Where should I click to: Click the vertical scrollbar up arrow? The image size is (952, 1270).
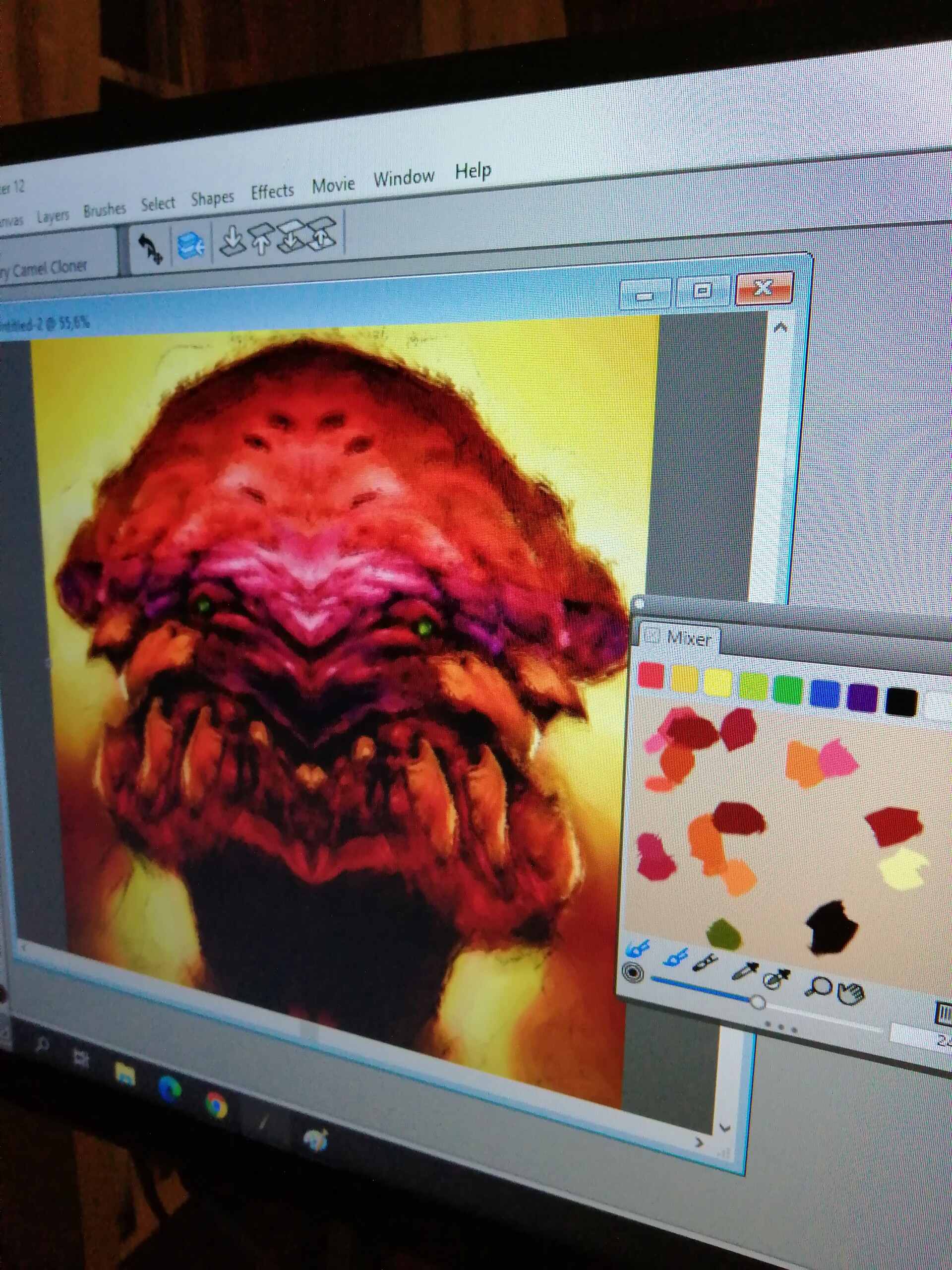click(x=780, y=328)
